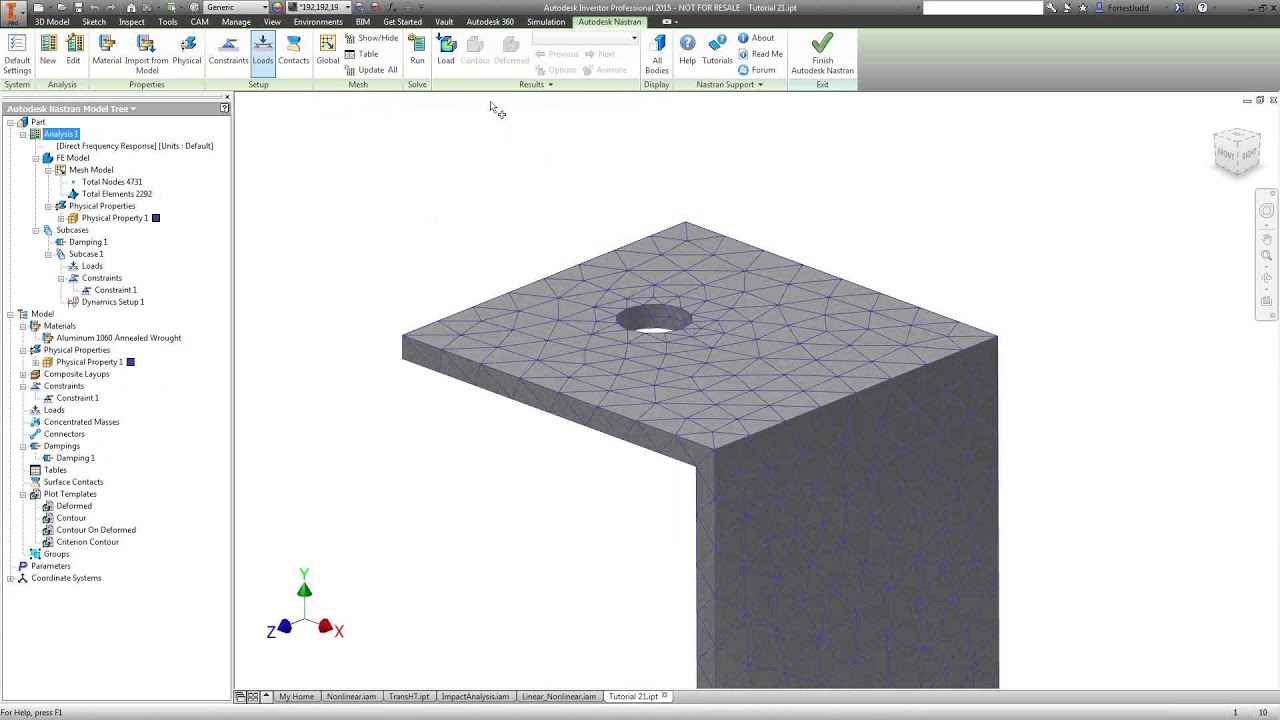Select Concentrated Masses in the tree
The width and height of the screenshot is (1280, 720).
pyautogui.click(x=81, y=422)
